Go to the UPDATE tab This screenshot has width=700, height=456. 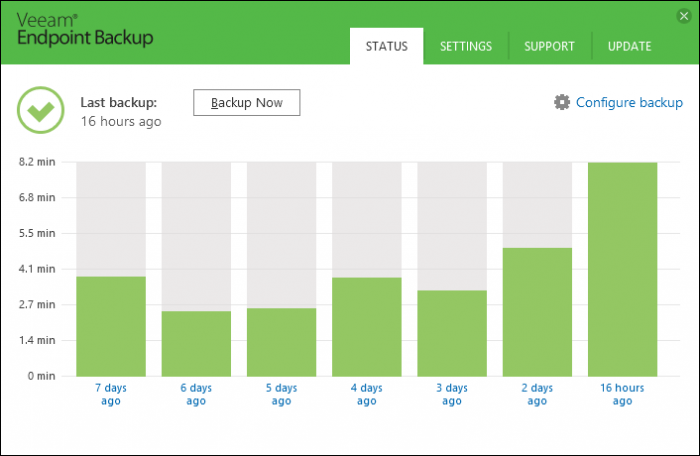tap(629, 46)
